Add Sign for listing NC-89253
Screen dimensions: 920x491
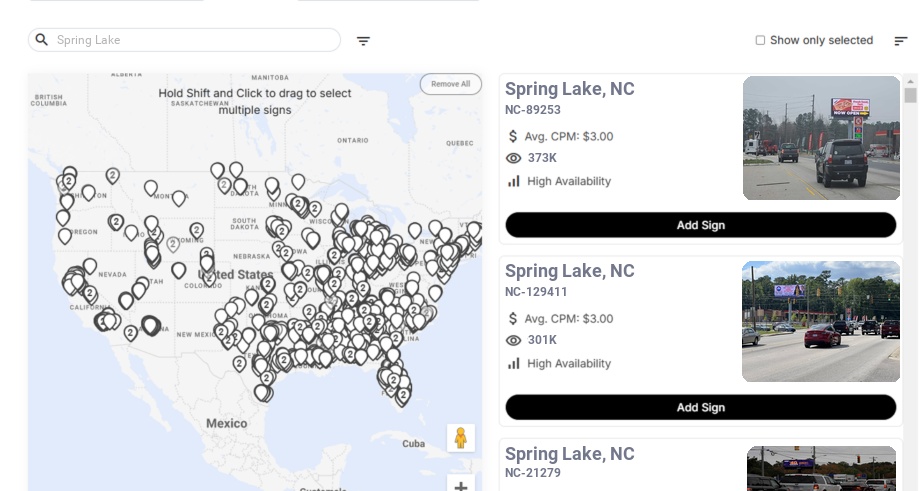700,225
